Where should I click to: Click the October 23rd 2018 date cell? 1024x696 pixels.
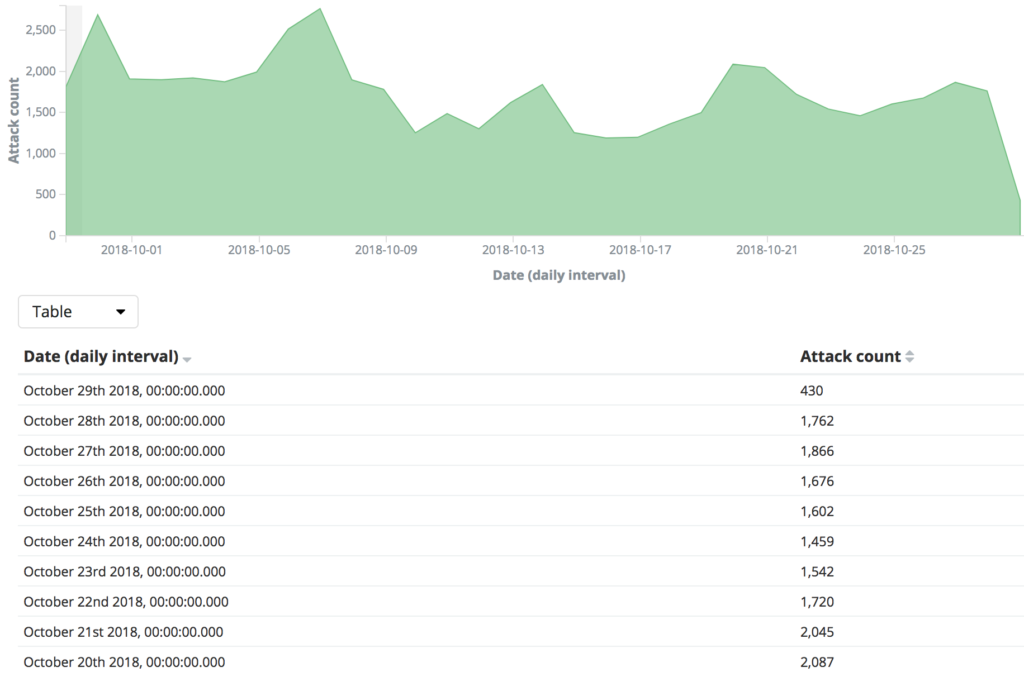[125, 571]
